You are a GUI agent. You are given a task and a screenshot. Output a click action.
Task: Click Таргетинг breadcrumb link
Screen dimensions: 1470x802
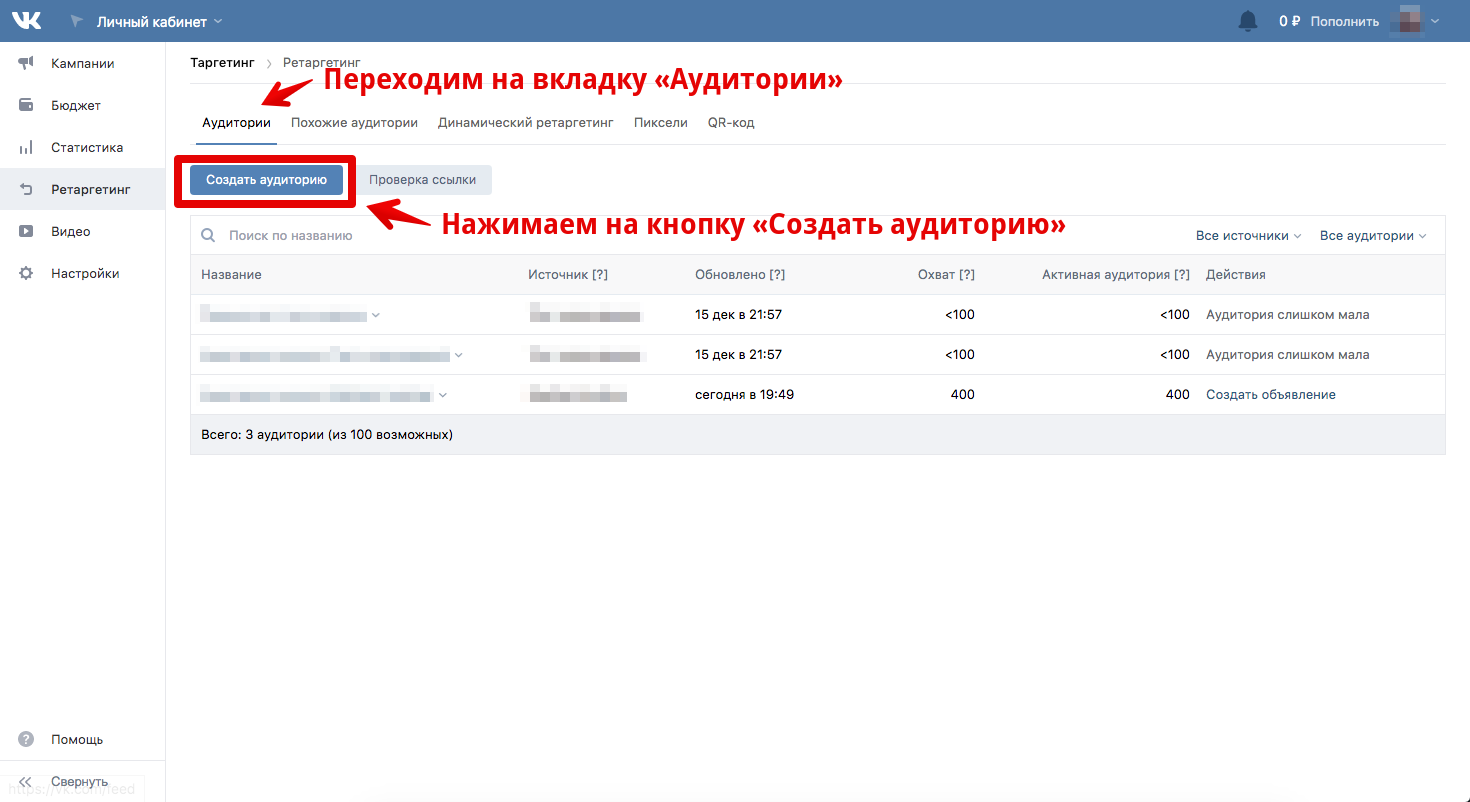223,62
